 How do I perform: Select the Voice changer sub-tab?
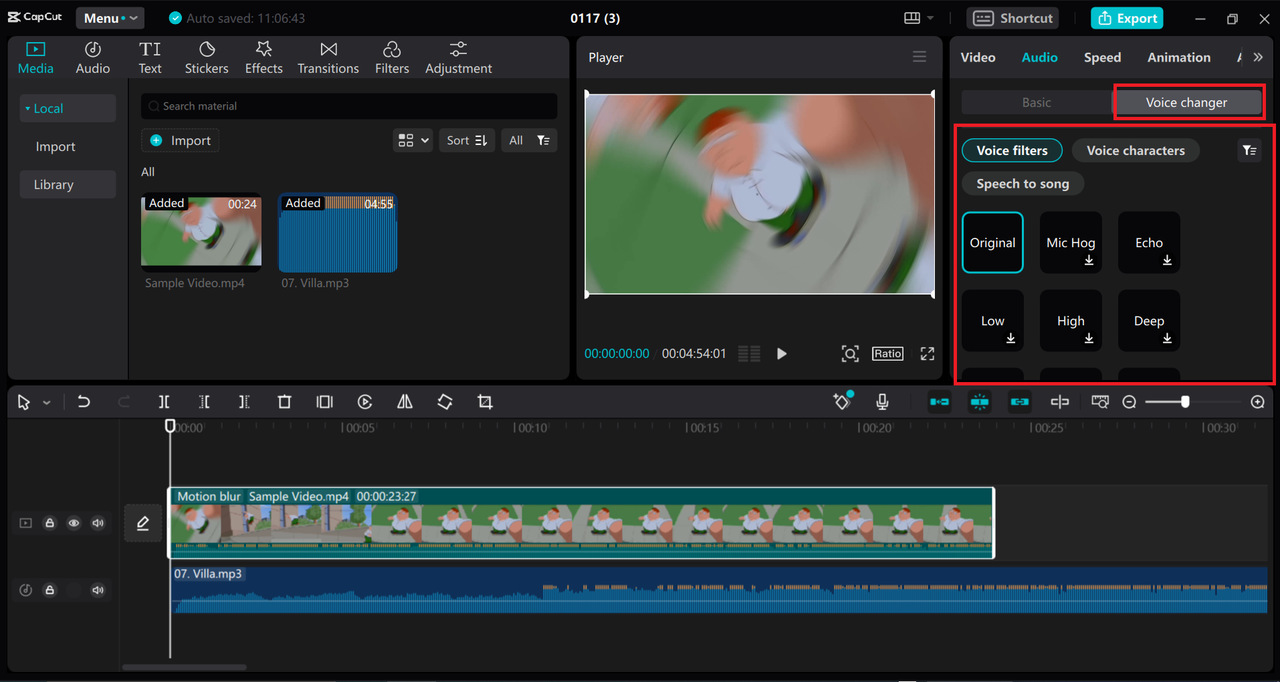point(1187,102)
